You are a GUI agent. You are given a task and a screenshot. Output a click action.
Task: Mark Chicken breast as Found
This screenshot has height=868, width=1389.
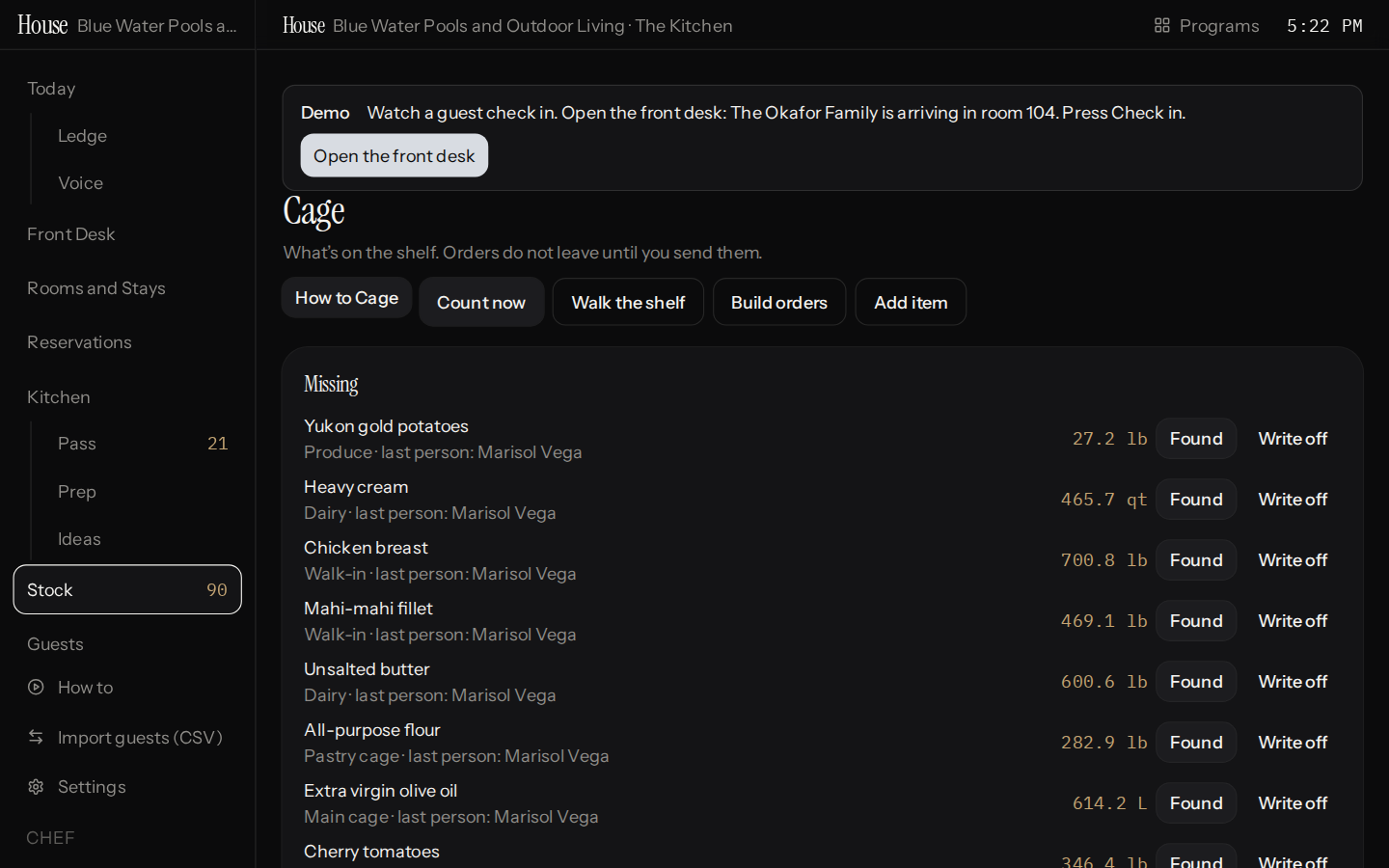pos(1196,560)
